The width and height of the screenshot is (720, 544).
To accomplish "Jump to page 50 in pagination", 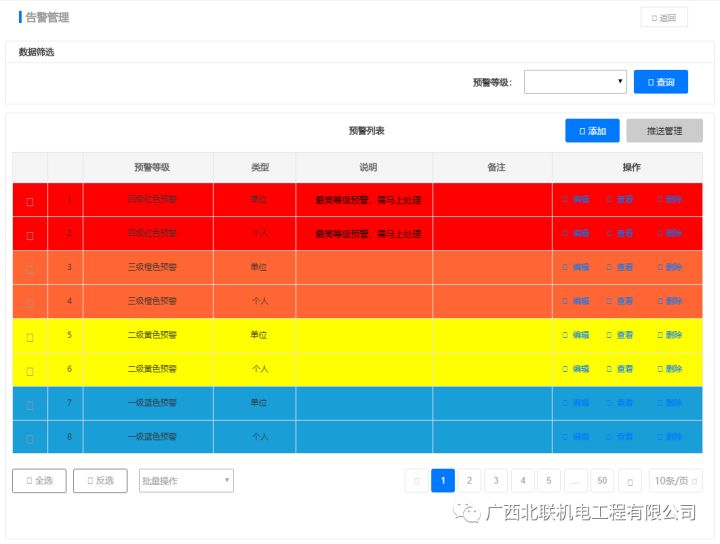I will click(x=602, y=481).
